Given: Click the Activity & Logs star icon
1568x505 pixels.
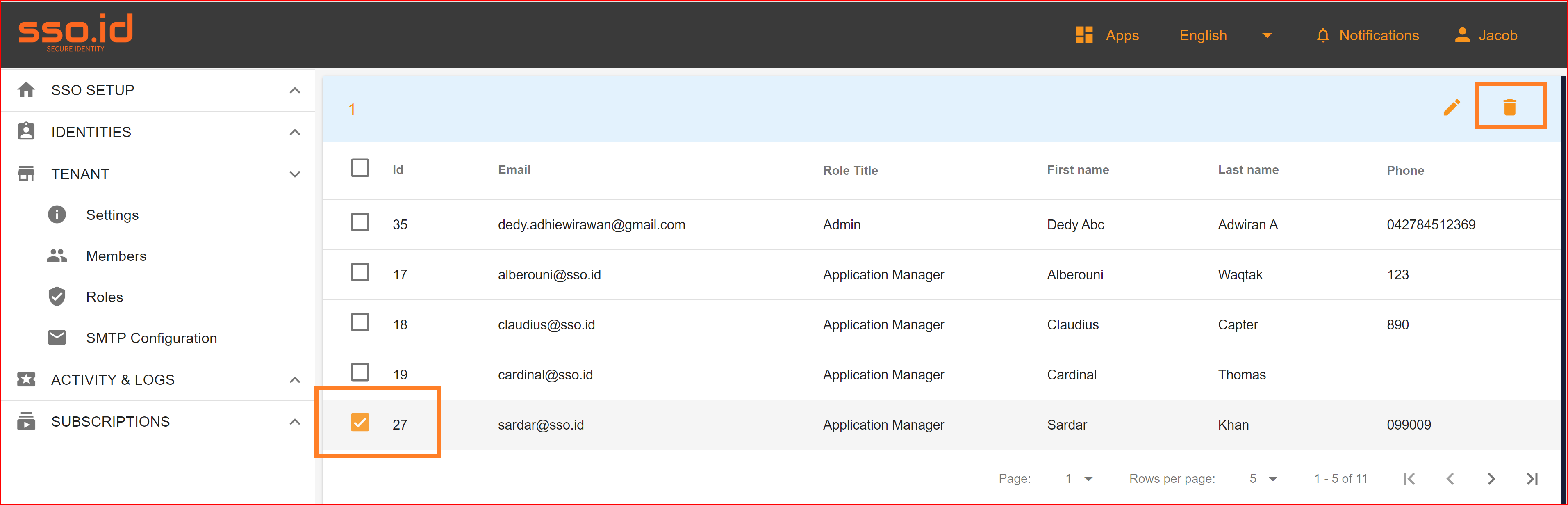Looking at the screenshot, I should click(26, 379).
